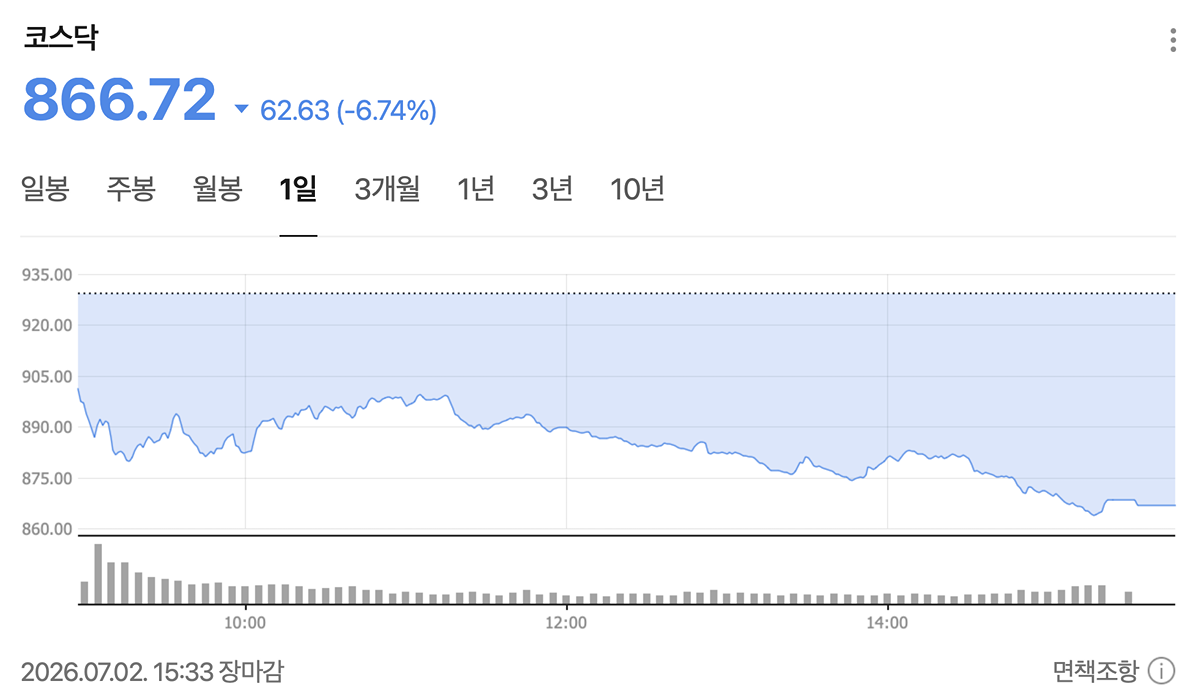Viewport: 1200px width, 700px height.
Task: Switch to the 3개월 period tab
Action: [387, 189]
